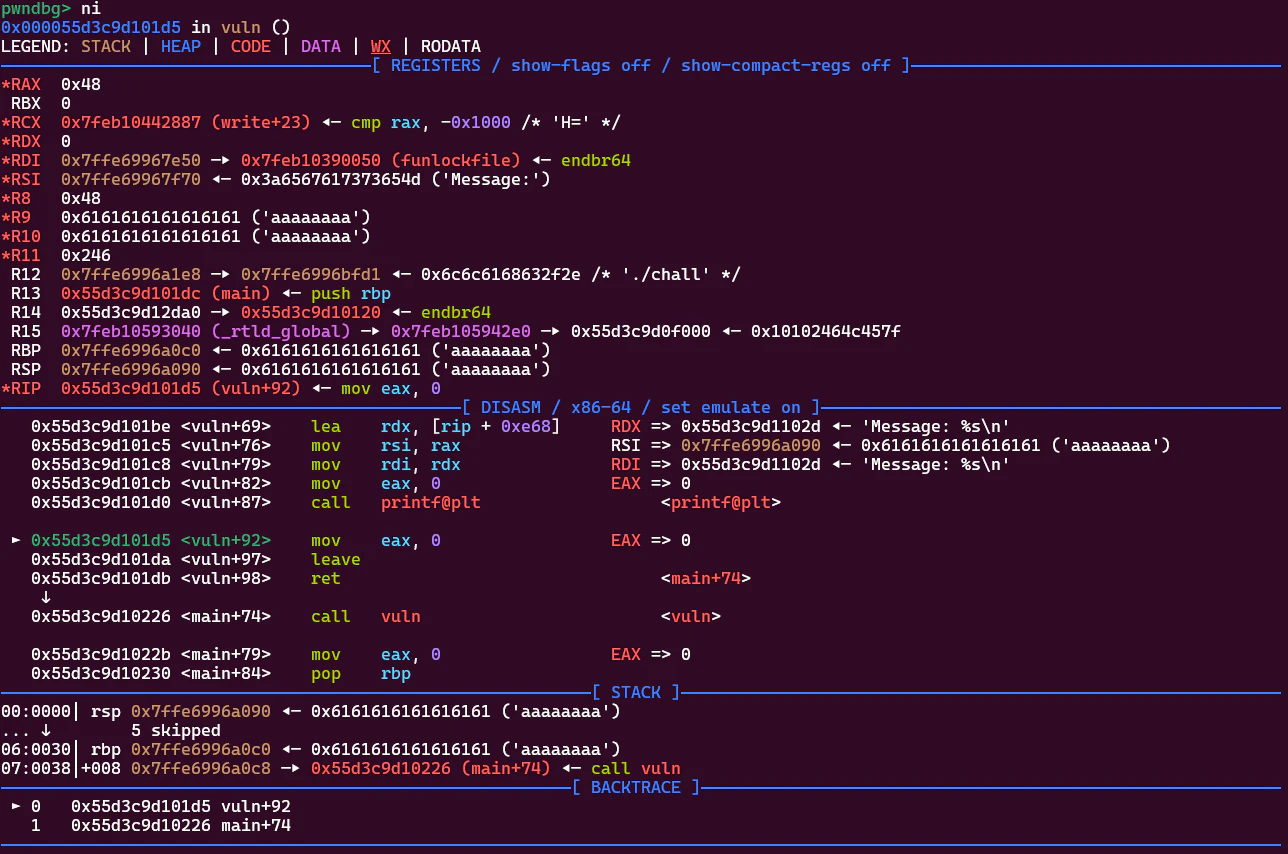Click backtrace frame 1 main+74

click(160, 825)
